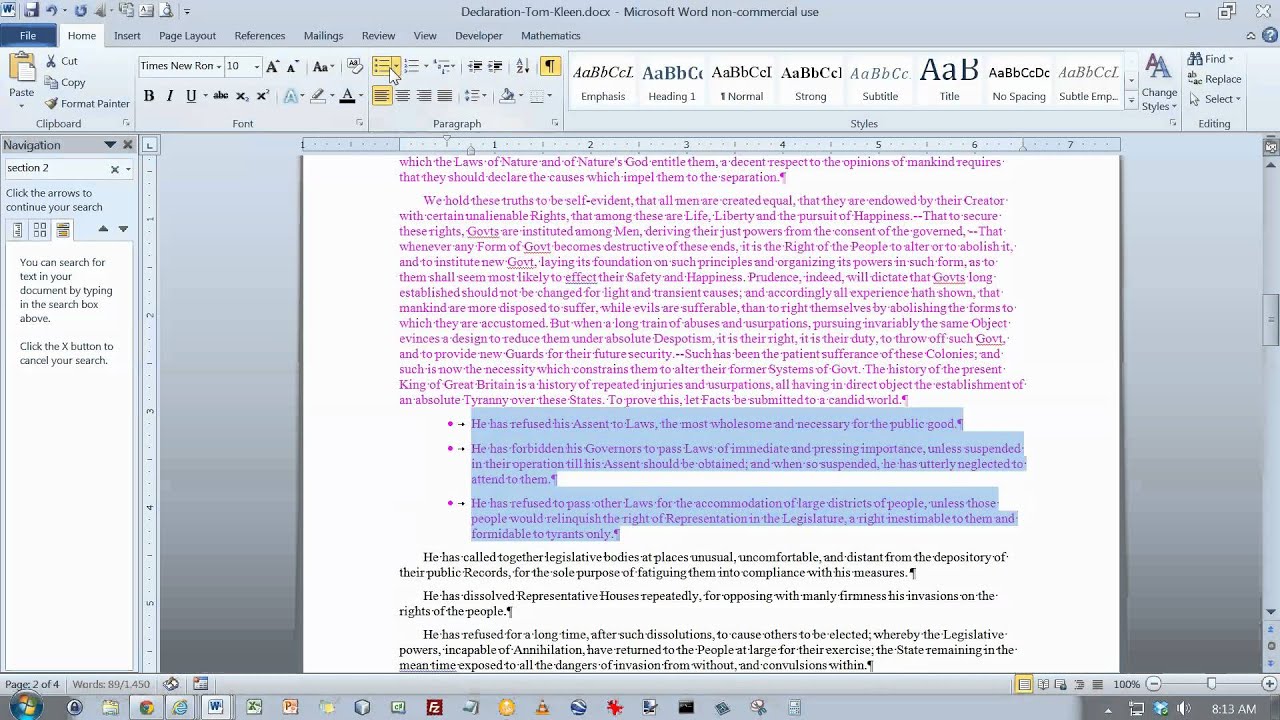Browse headings view in Navigation pane
This screenshot has height=720, width=1280.
[18, 230]
